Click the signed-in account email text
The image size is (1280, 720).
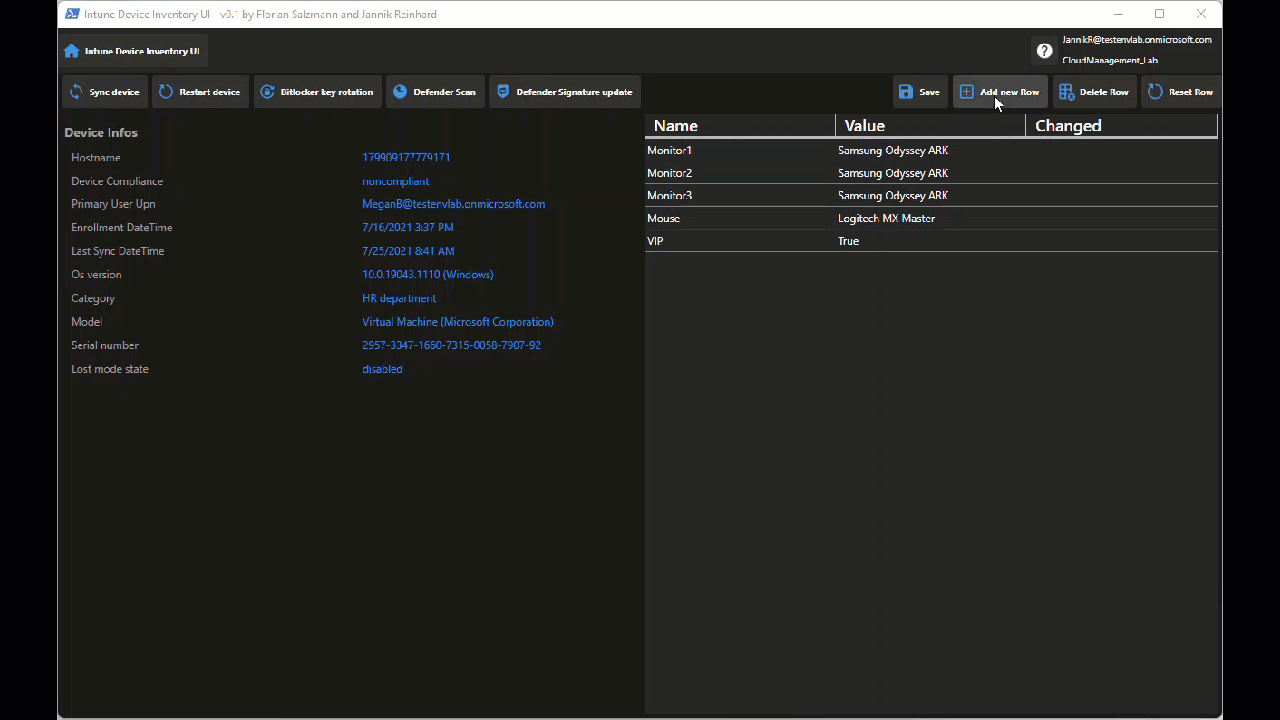[1136, 40]
